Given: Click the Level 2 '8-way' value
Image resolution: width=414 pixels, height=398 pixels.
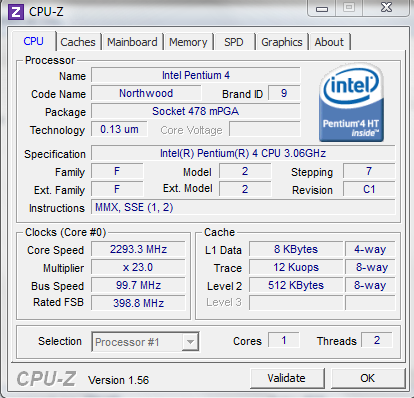Looking at the screenshot, I should point(370,285).
